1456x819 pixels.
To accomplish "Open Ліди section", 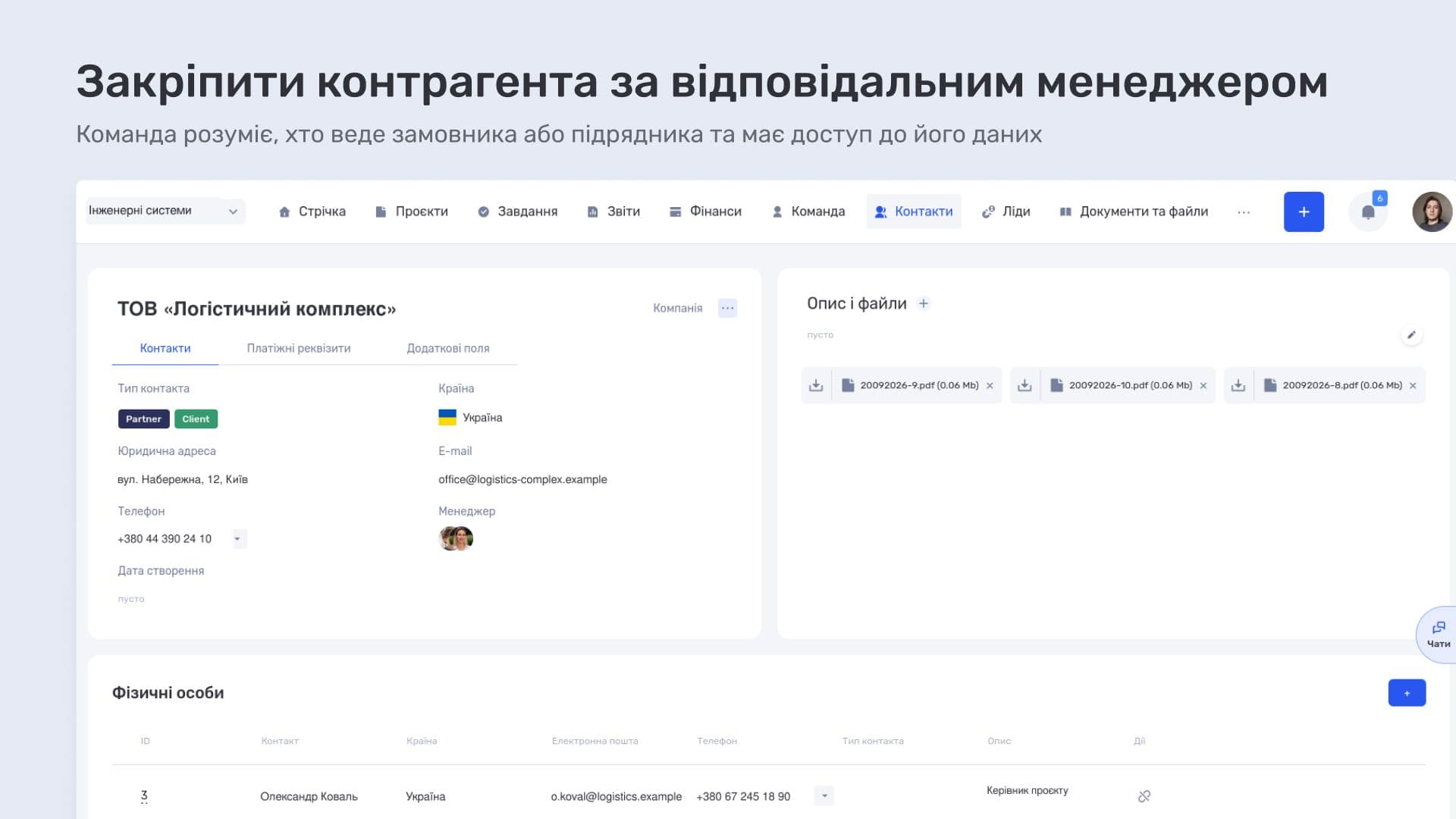I will pos(1006,212).
